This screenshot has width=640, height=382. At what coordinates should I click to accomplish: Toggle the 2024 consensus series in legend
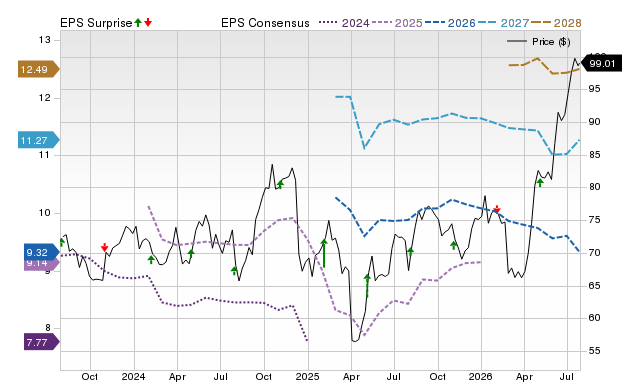pyautogui.click(x=344, y=23)
